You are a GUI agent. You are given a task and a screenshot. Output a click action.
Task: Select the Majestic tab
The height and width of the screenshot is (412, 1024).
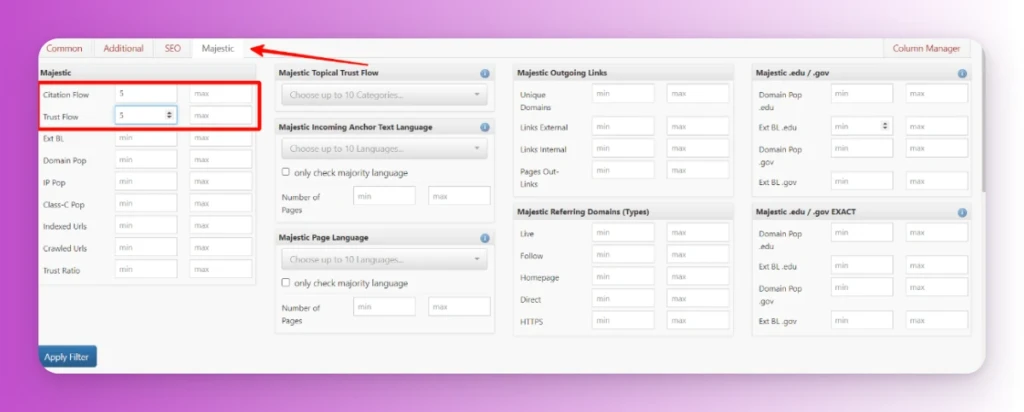(x=217, y=48)
